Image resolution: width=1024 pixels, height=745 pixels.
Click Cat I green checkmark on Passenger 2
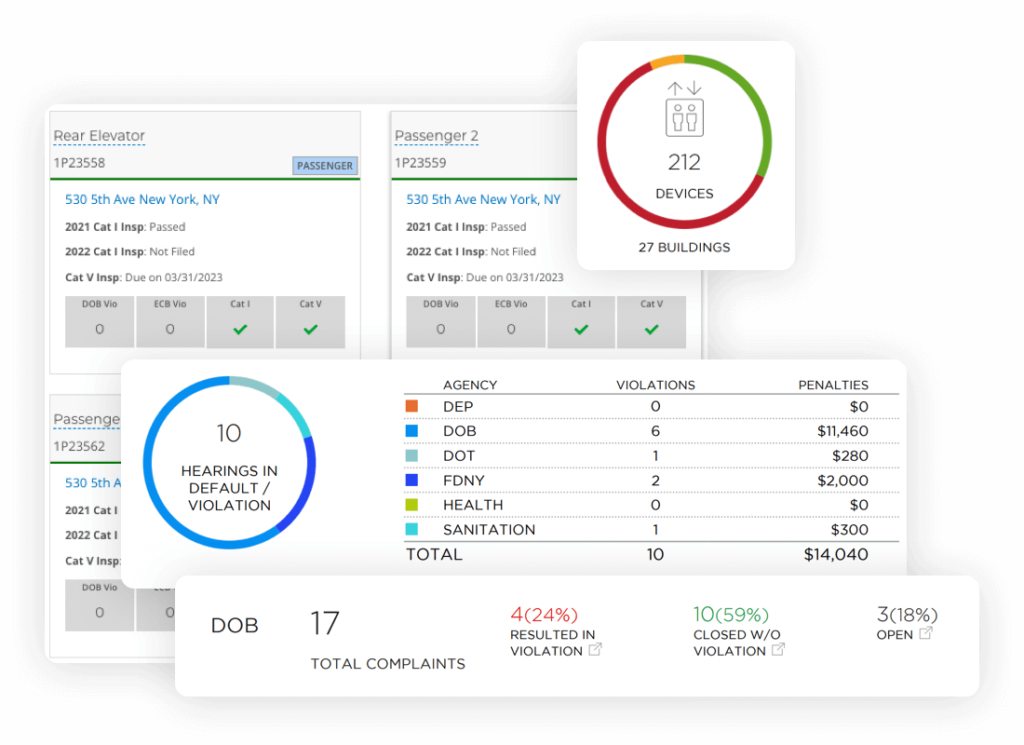point(581,329)
